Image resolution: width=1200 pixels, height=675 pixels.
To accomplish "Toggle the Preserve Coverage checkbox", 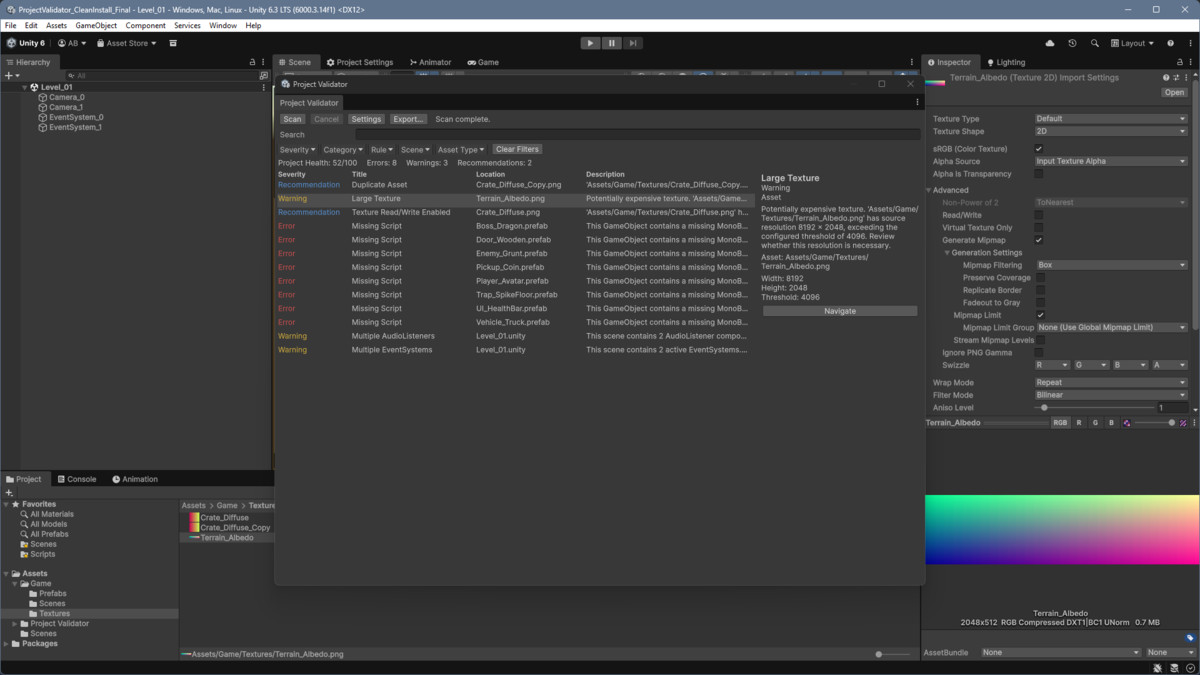I will [x=1040, y=278].
